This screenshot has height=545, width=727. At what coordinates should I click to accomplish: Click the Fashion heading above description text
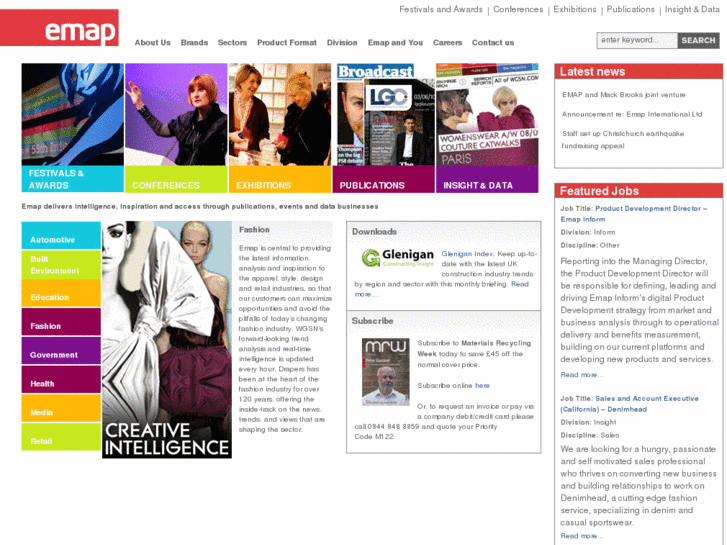tap(254, 230)
